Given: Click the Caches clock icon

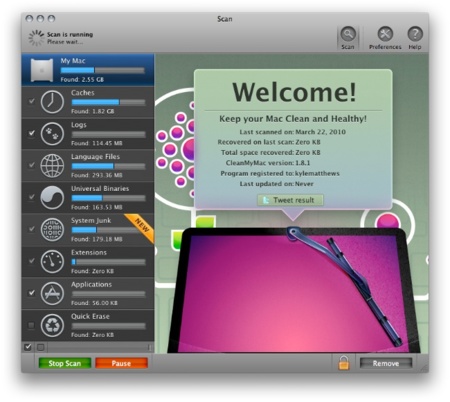Looking at the screenshot, I should point(52,102).
